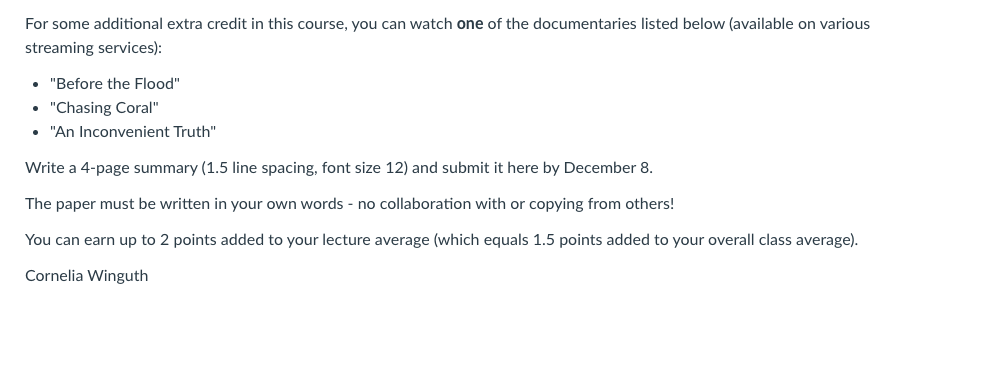Click the bullet before "An Inconvenient Truth"

(x=35, y=132)
